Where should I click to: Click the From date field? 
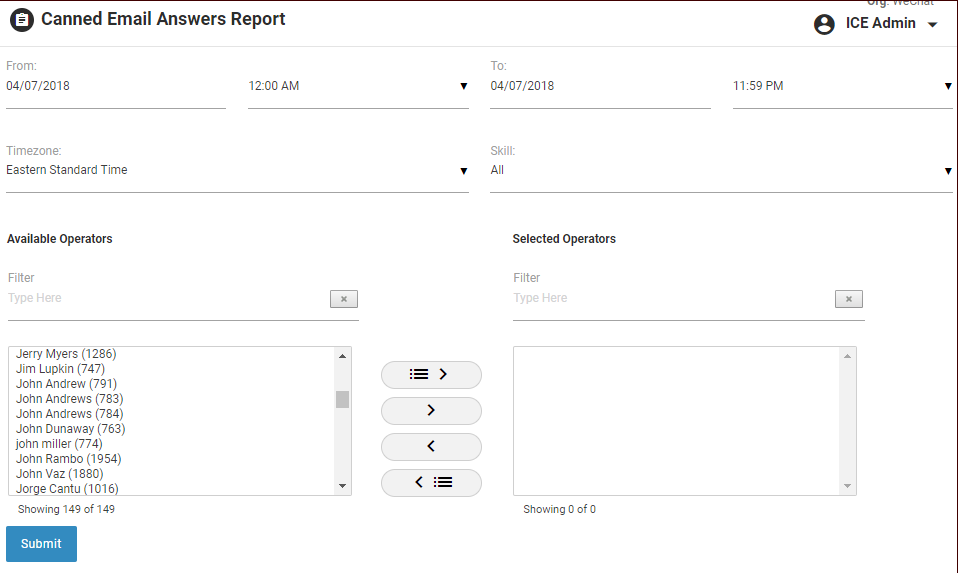coord(115,87)
